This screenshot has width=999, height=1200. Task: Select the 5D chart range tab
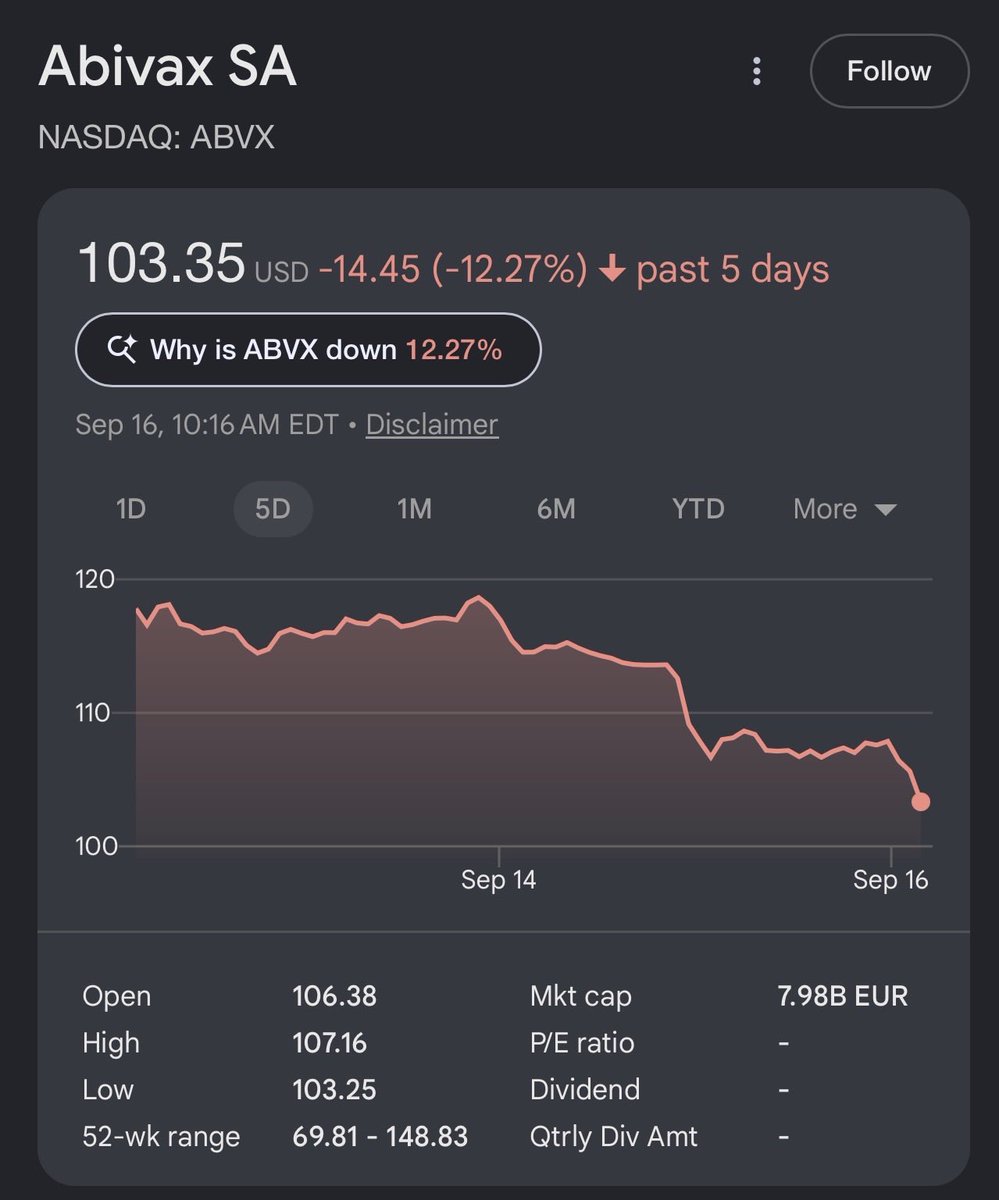tap(273, 509)
